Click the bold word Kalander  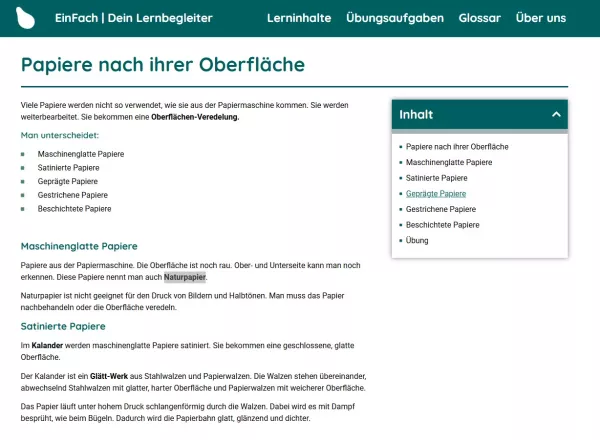click(47, 345)
